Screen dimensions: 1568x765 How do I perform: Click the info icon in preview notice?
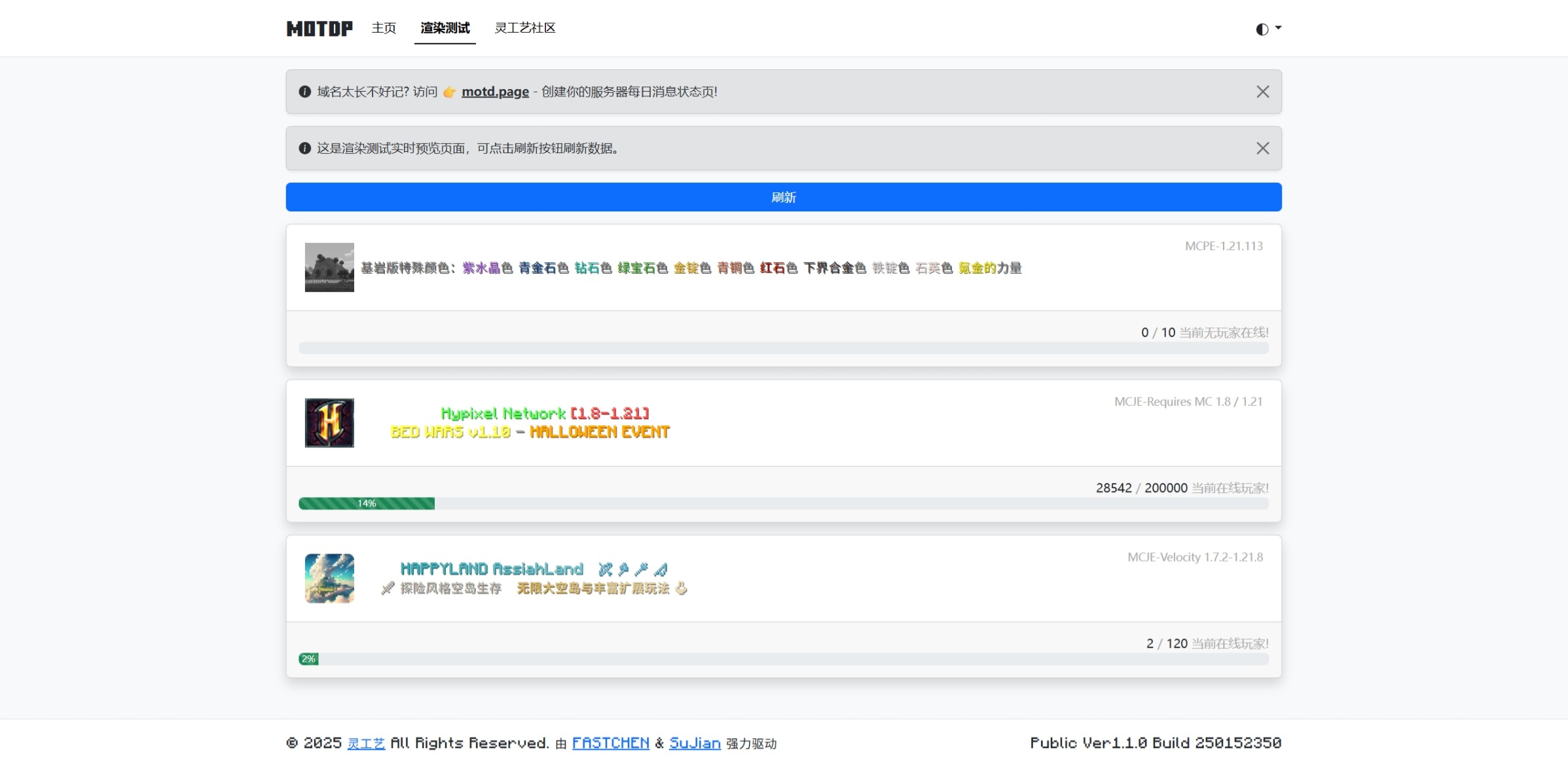[x=304, y=149]
